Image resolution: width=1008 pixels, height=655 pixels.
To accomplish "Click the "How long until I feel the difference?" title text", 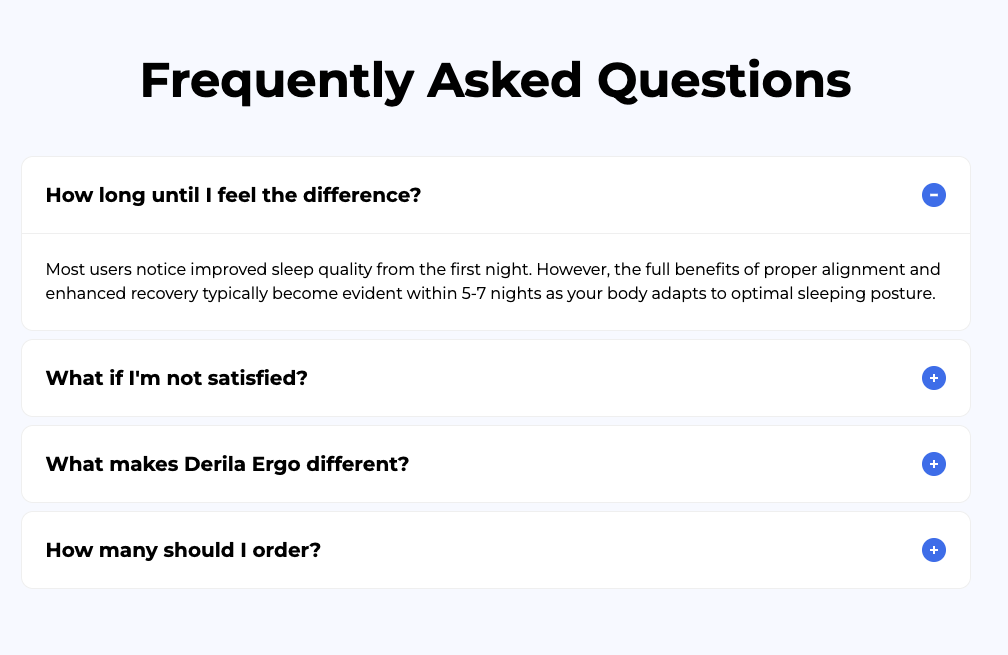I will [233, 195].
